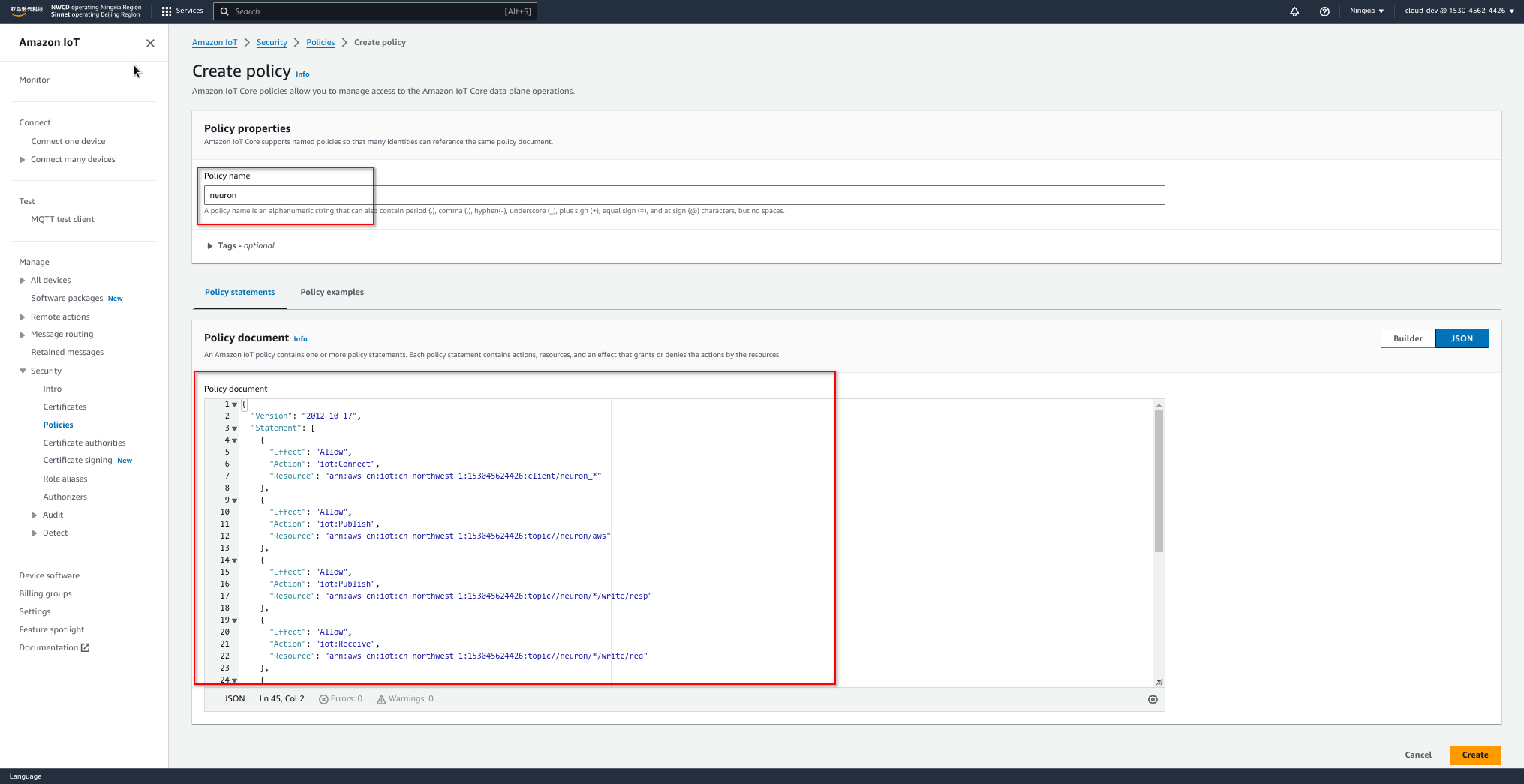Click the Errors: 0 status icon
The height and width of the screenshot is (784, 1524).
(x=323, y=698)
